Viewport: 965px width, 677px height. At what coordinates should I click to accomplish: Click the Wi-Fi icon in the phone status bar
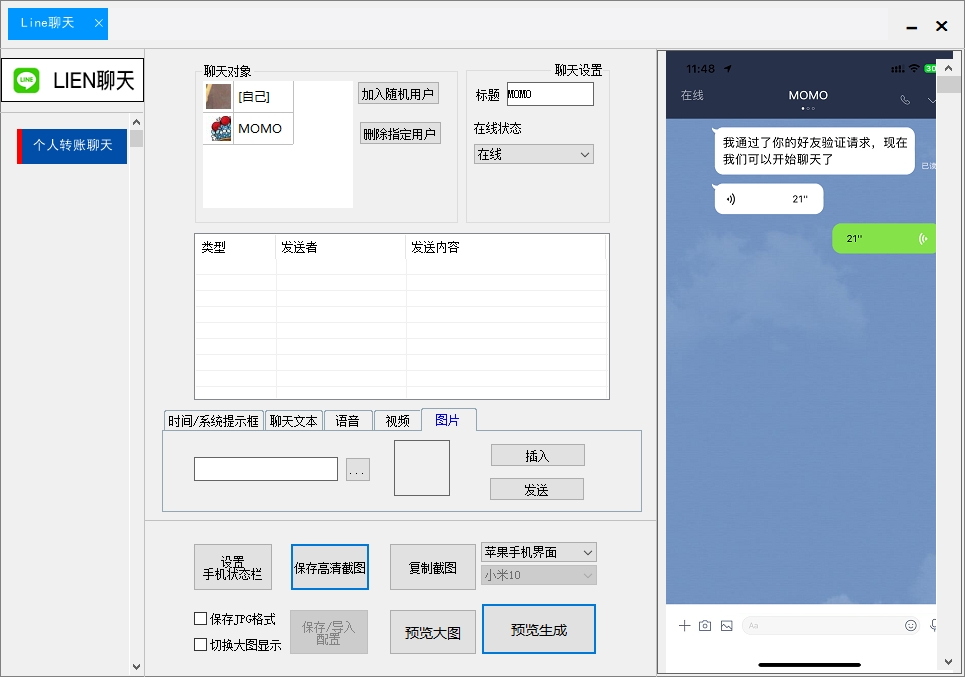[x=912, y=68]
